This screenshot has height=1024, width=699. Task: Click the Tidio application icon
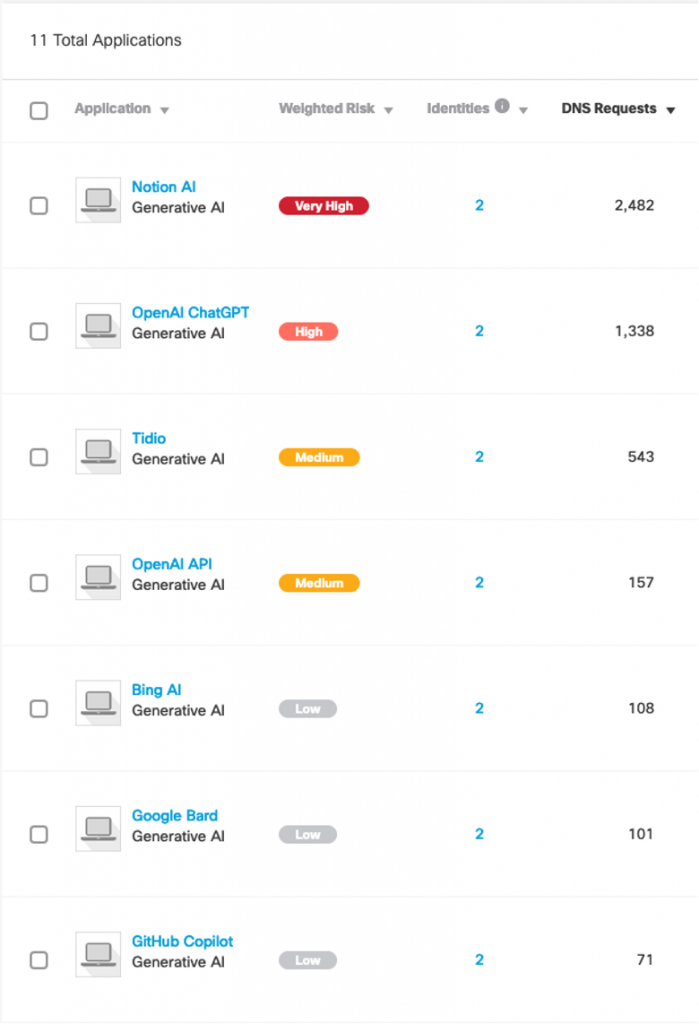(x=98, y=452)
